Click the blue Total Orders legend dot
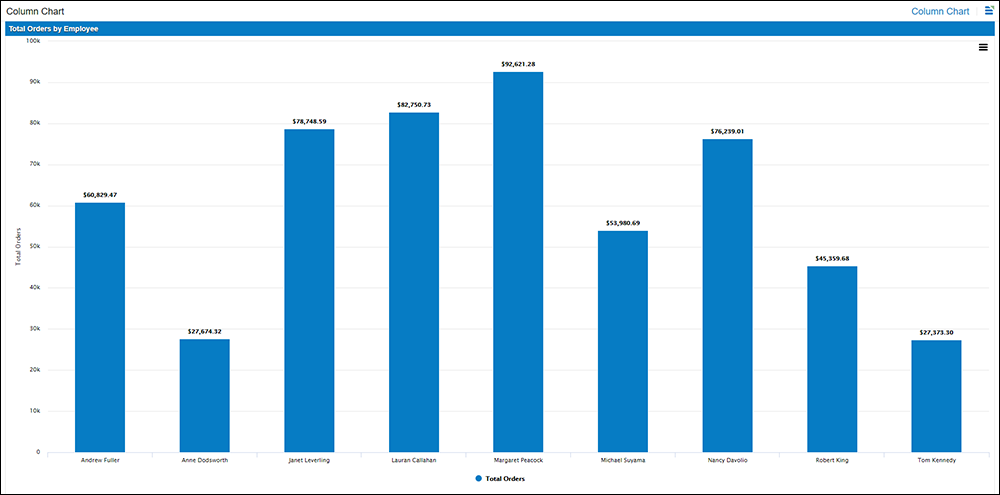1000x495 pixels. coord(479,479)
